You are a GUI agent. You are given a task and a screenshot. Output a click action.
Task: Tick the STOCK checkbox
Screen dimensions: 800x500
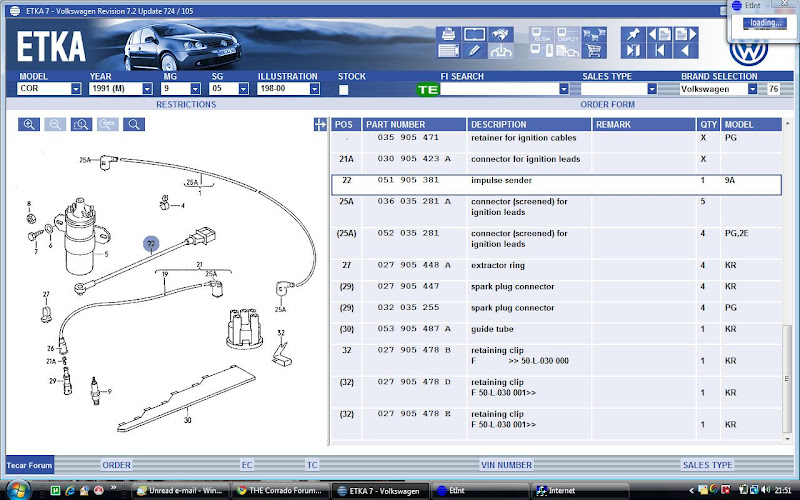pyautogui.click(x=344, y=89)
